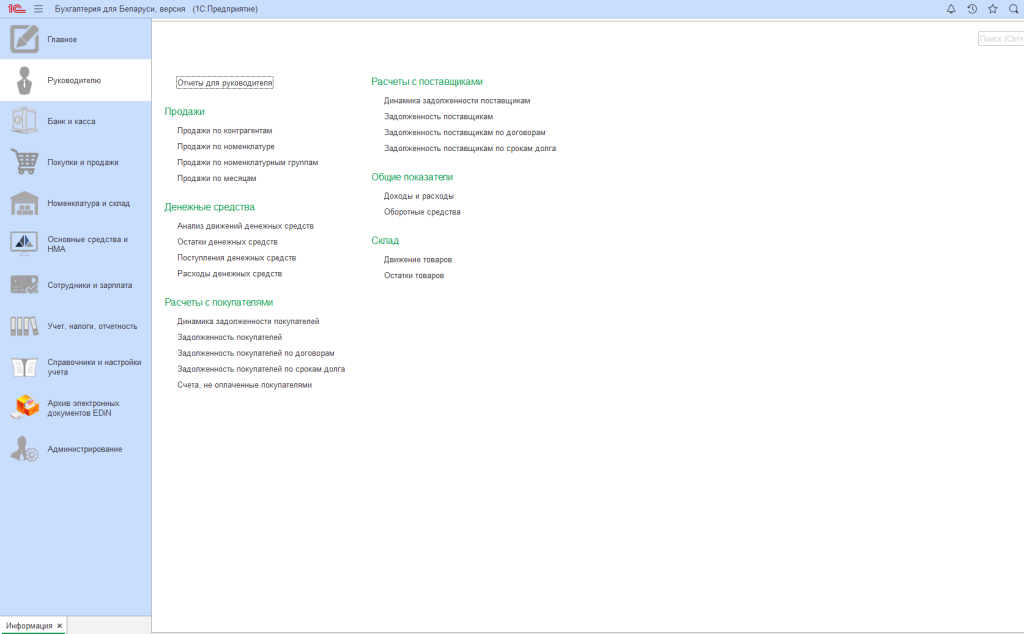The image size is (1024, 634).
Task: Open Отчеты для руководителя
Action: coord(224,83)
